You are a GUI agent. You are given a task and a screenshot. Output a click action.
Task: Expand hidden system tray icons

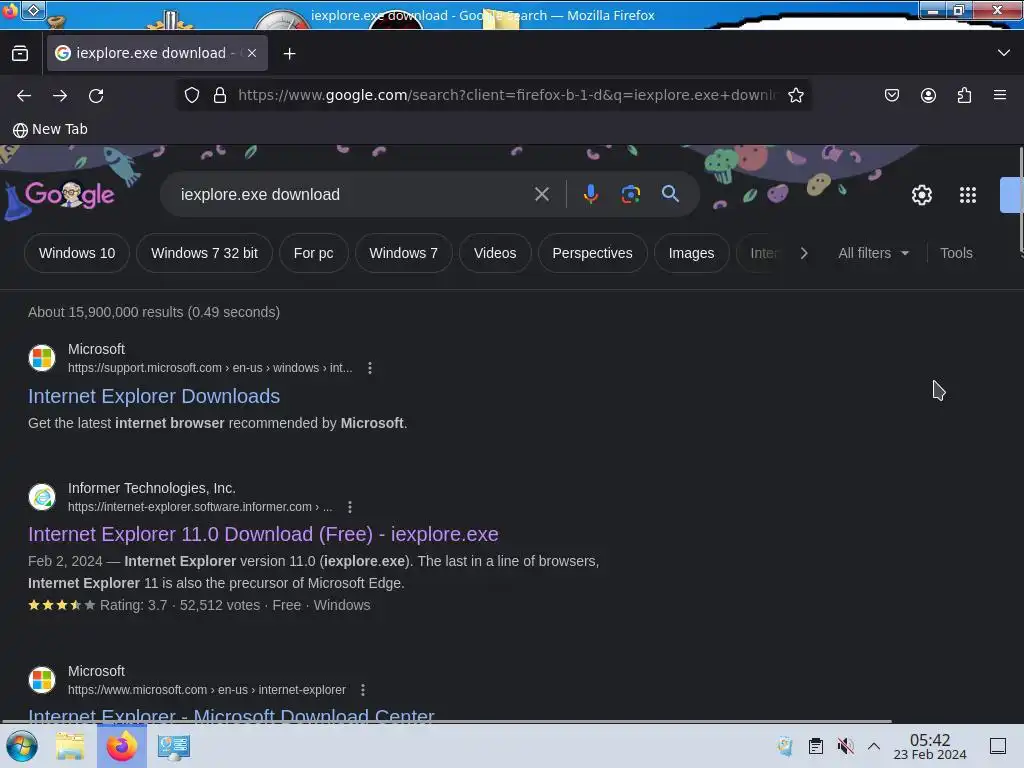click(874, 746)
